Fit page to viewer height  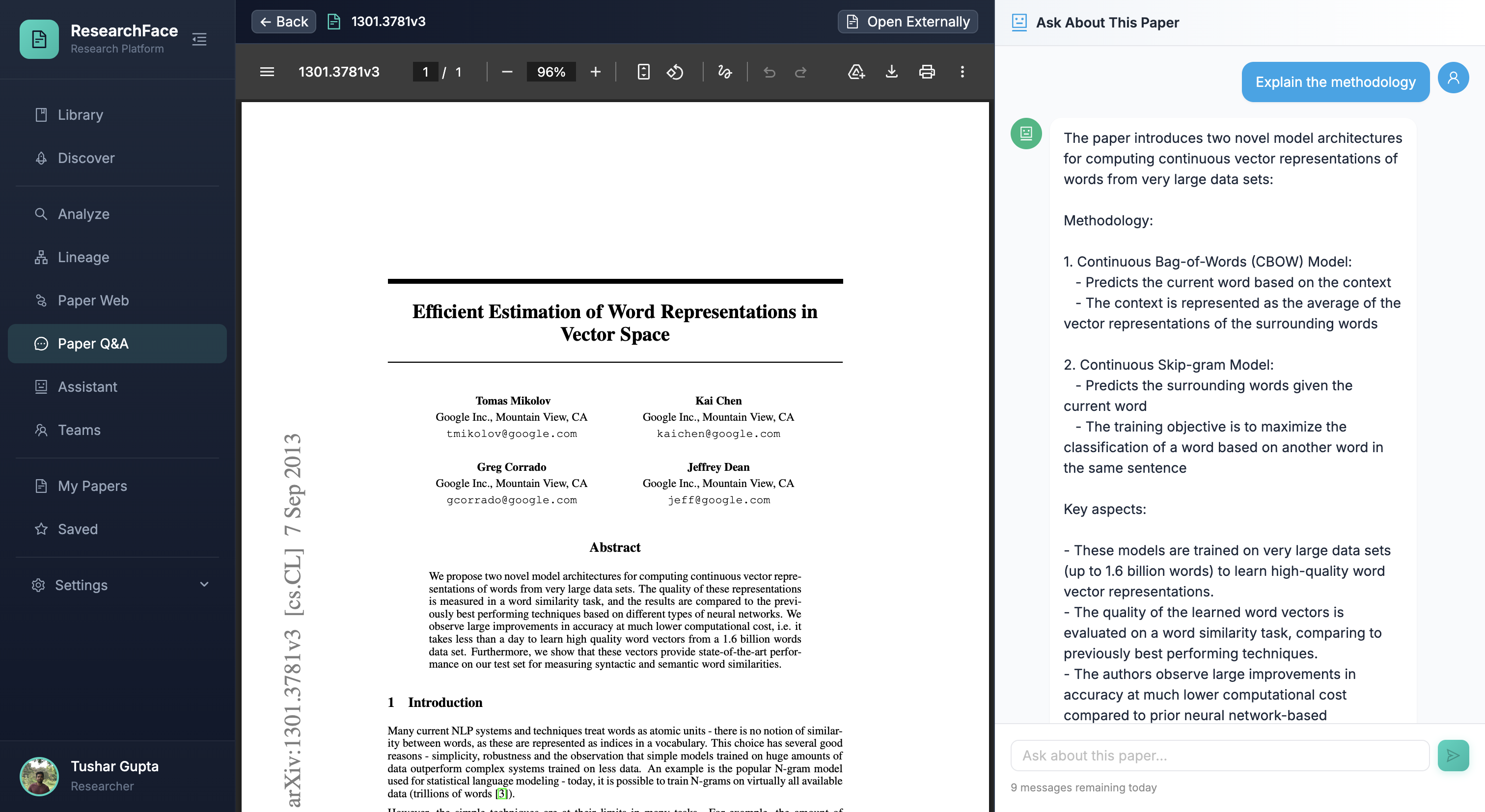pos(644,72)
